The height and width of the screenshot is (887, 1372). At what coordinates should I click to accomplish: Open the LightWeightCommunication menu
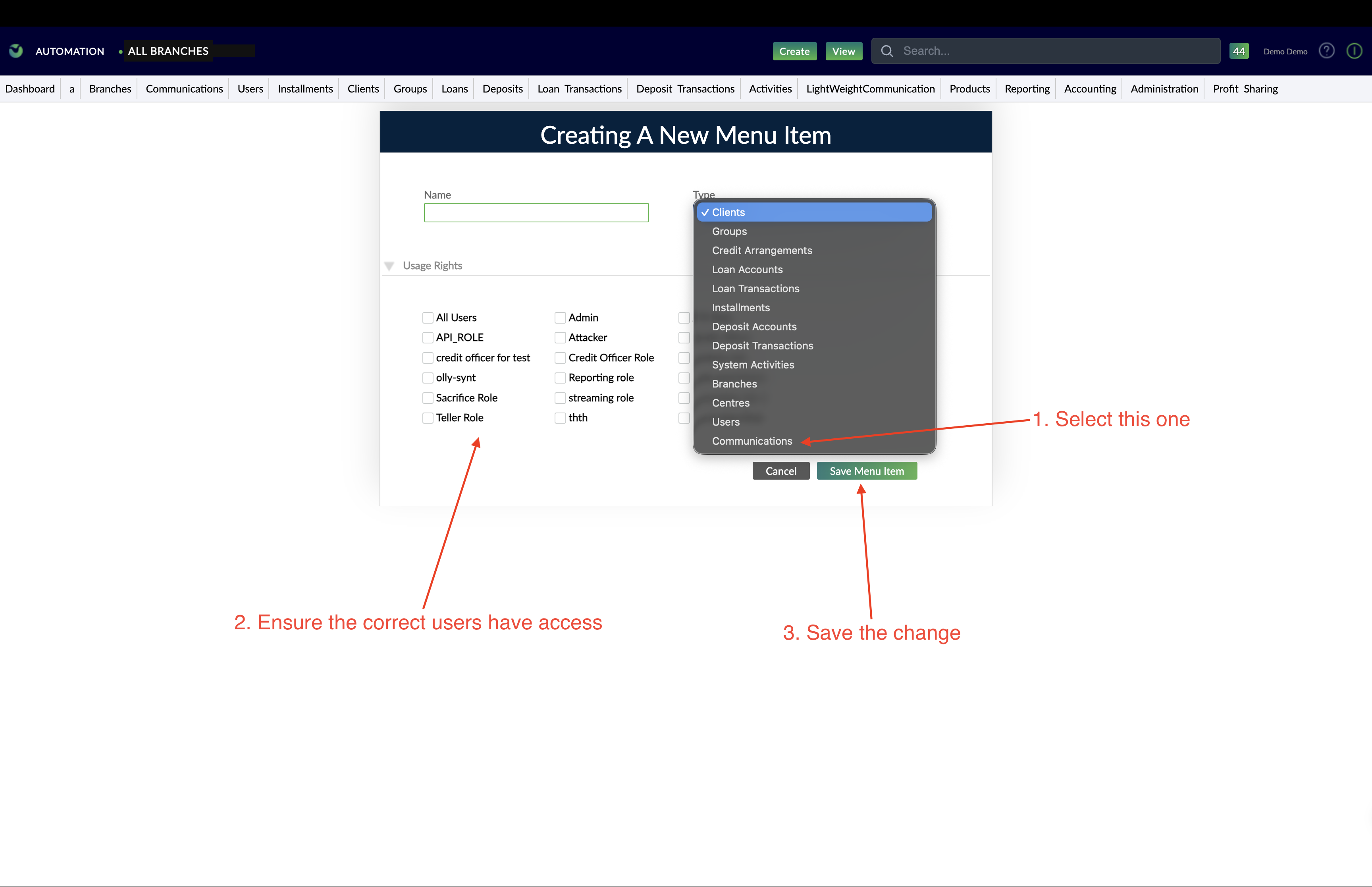coord(870,88)
